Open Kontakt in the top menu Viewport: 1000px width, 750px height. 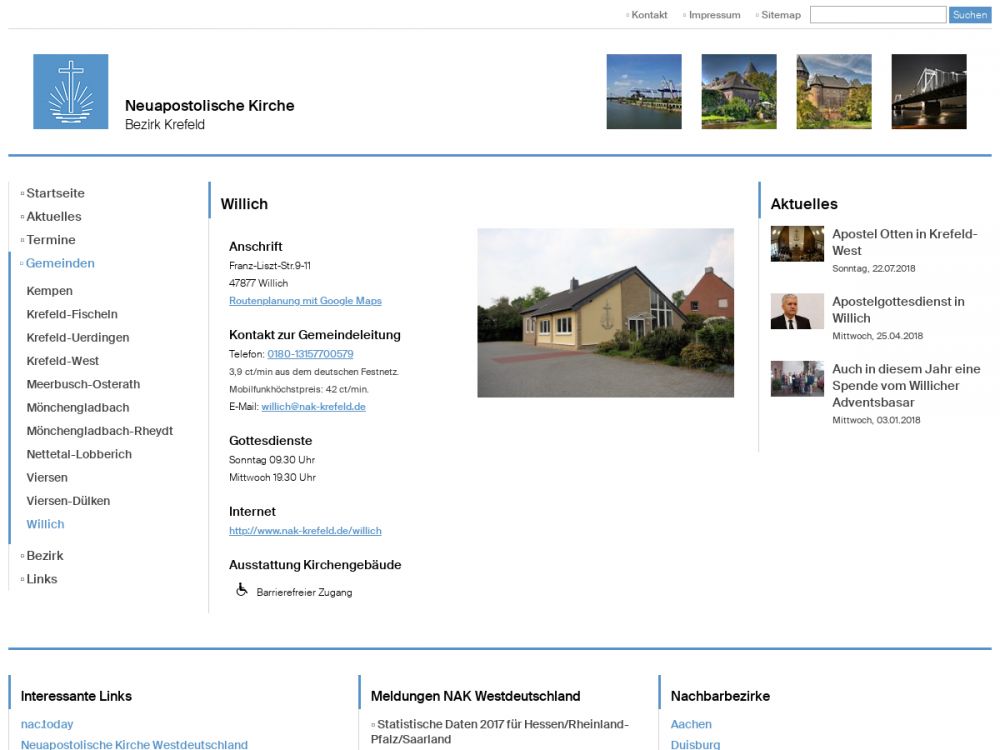point(649,15)
